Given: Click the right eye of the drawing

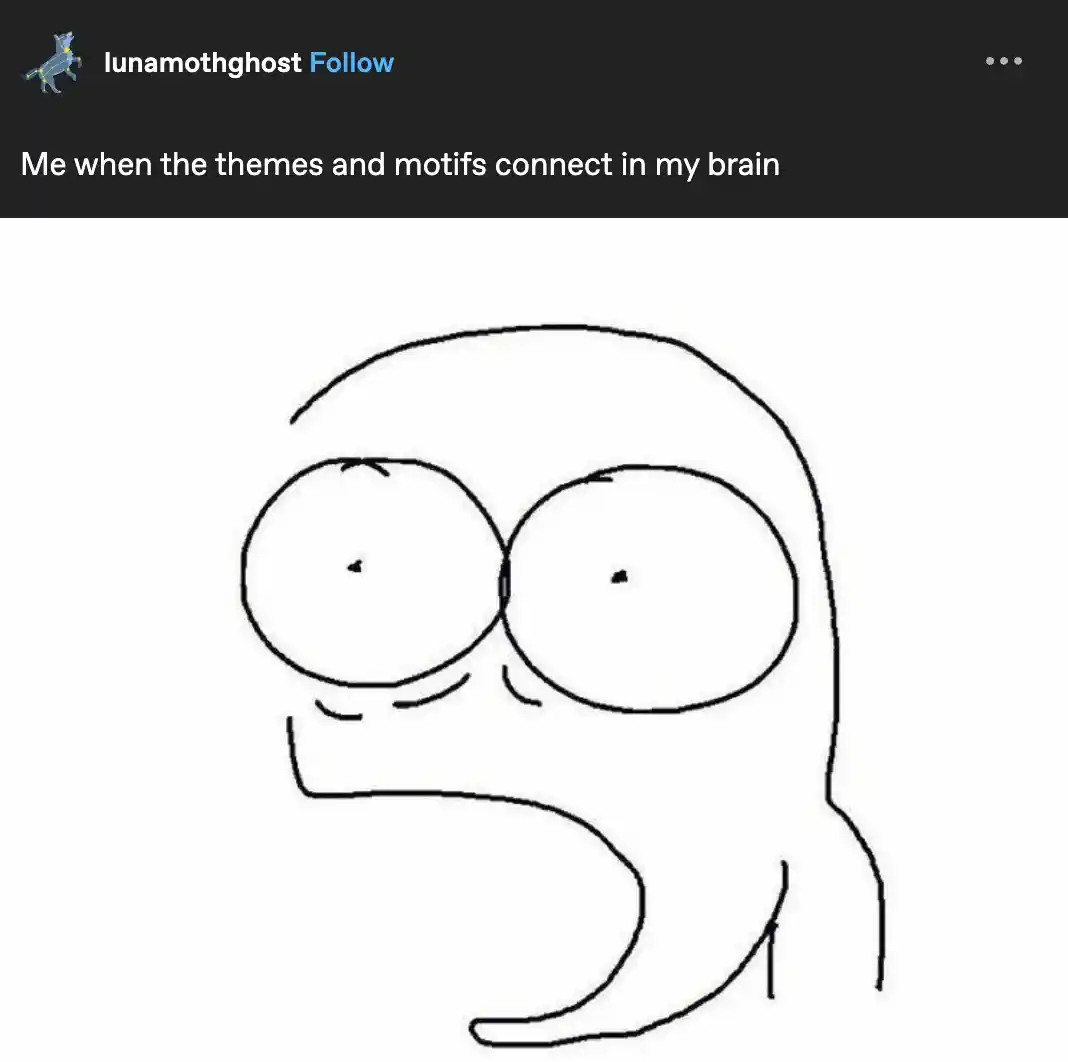Looking at the screenshot, I should [x=649, y=589].
